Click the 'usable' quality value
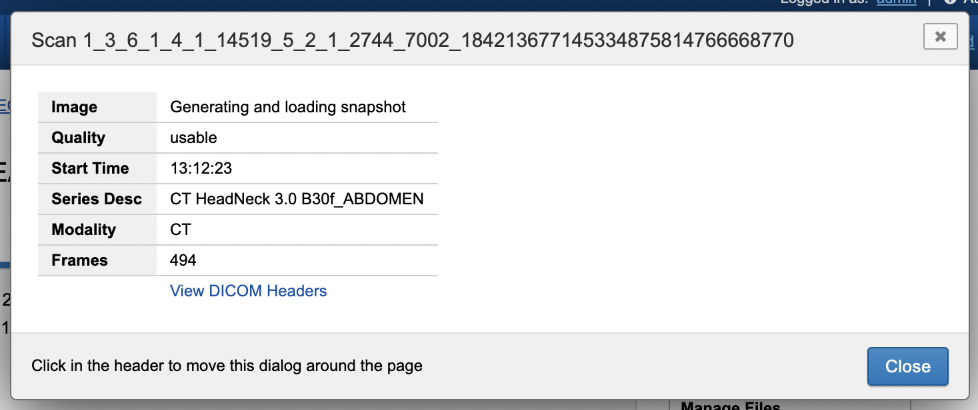The height and width of the screenshot is (410, 978). click(x=194, y=138)
